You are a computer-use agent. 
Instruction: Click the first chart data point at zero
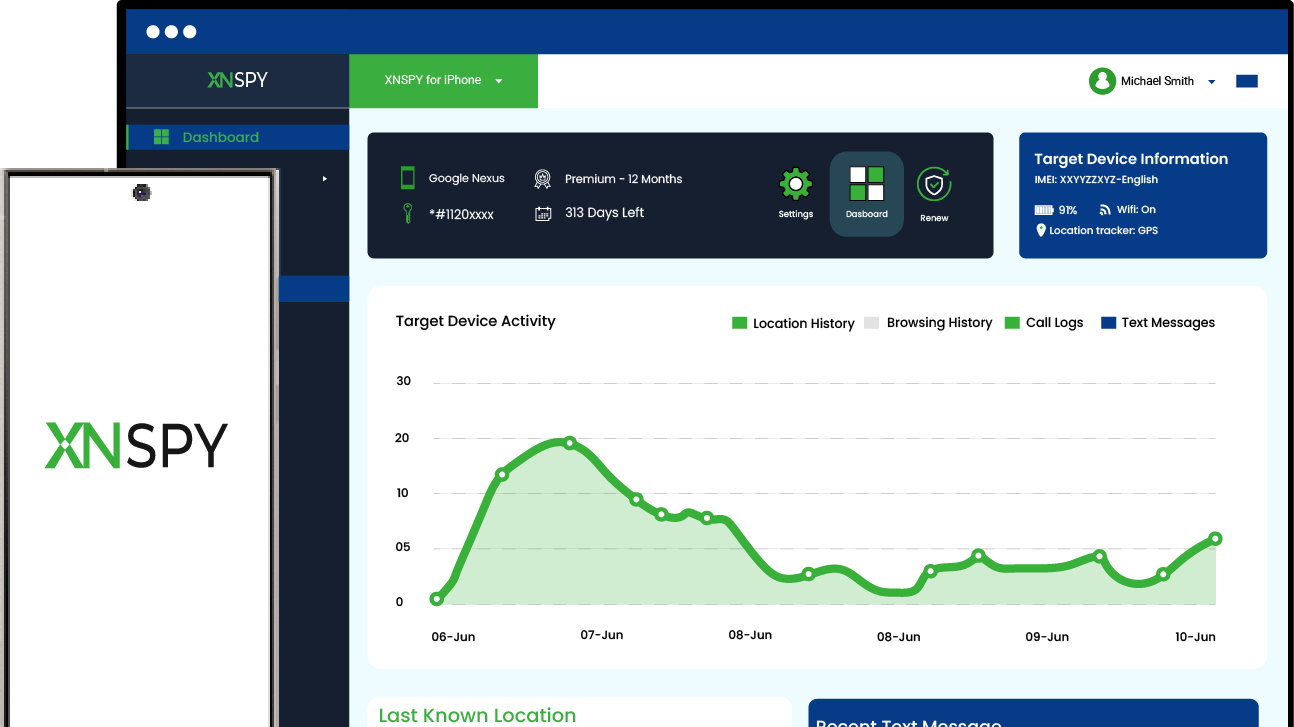pyautogui.click(x=437, y=599)
